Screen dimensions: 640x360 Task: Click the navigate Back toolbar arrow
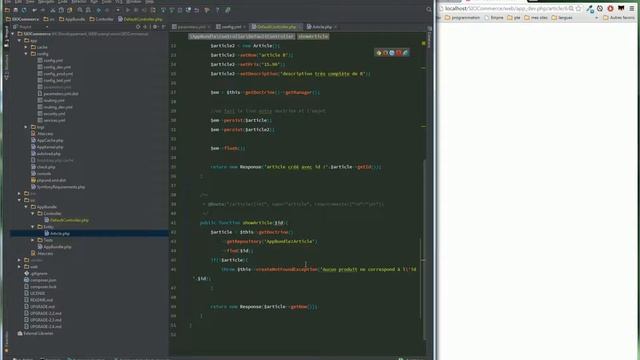pyautogui.click(x=99, y=10)
